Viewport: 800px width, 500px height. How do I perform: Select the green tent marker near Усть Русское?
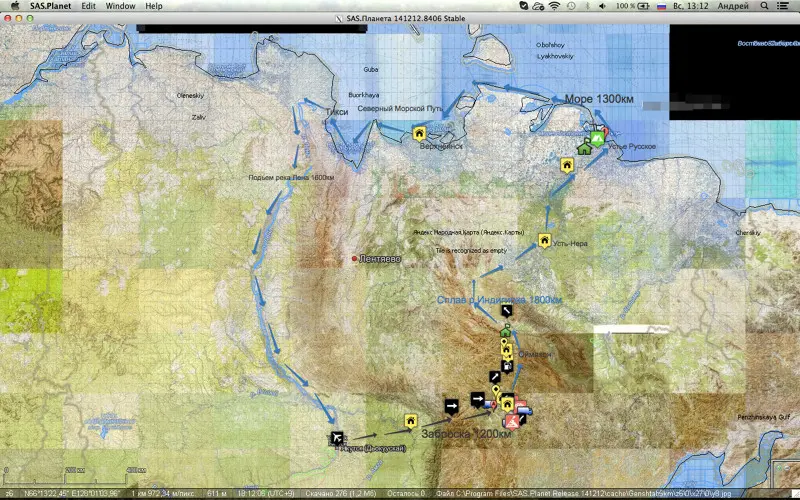click(x=597, y=138)
